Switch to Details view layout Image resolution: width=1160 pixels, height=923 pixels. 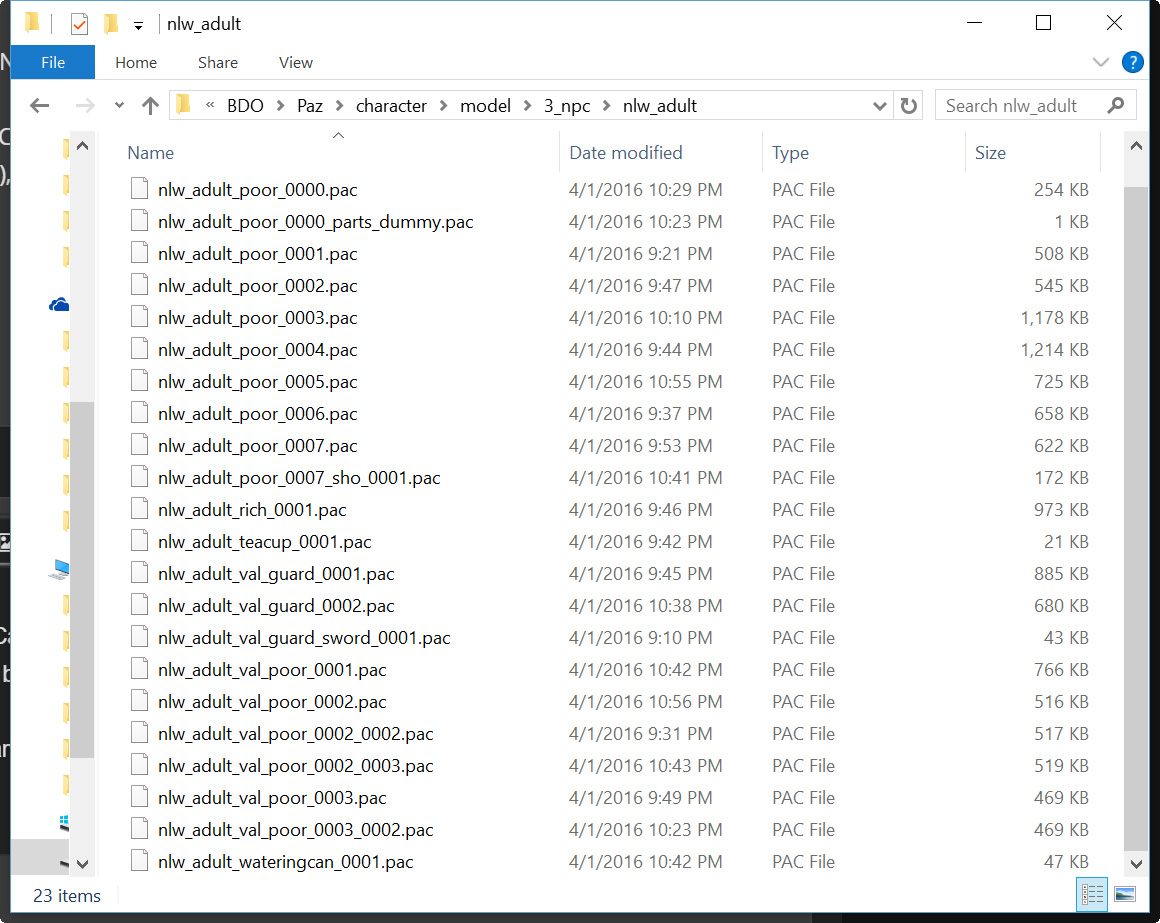click(1092, 894)
